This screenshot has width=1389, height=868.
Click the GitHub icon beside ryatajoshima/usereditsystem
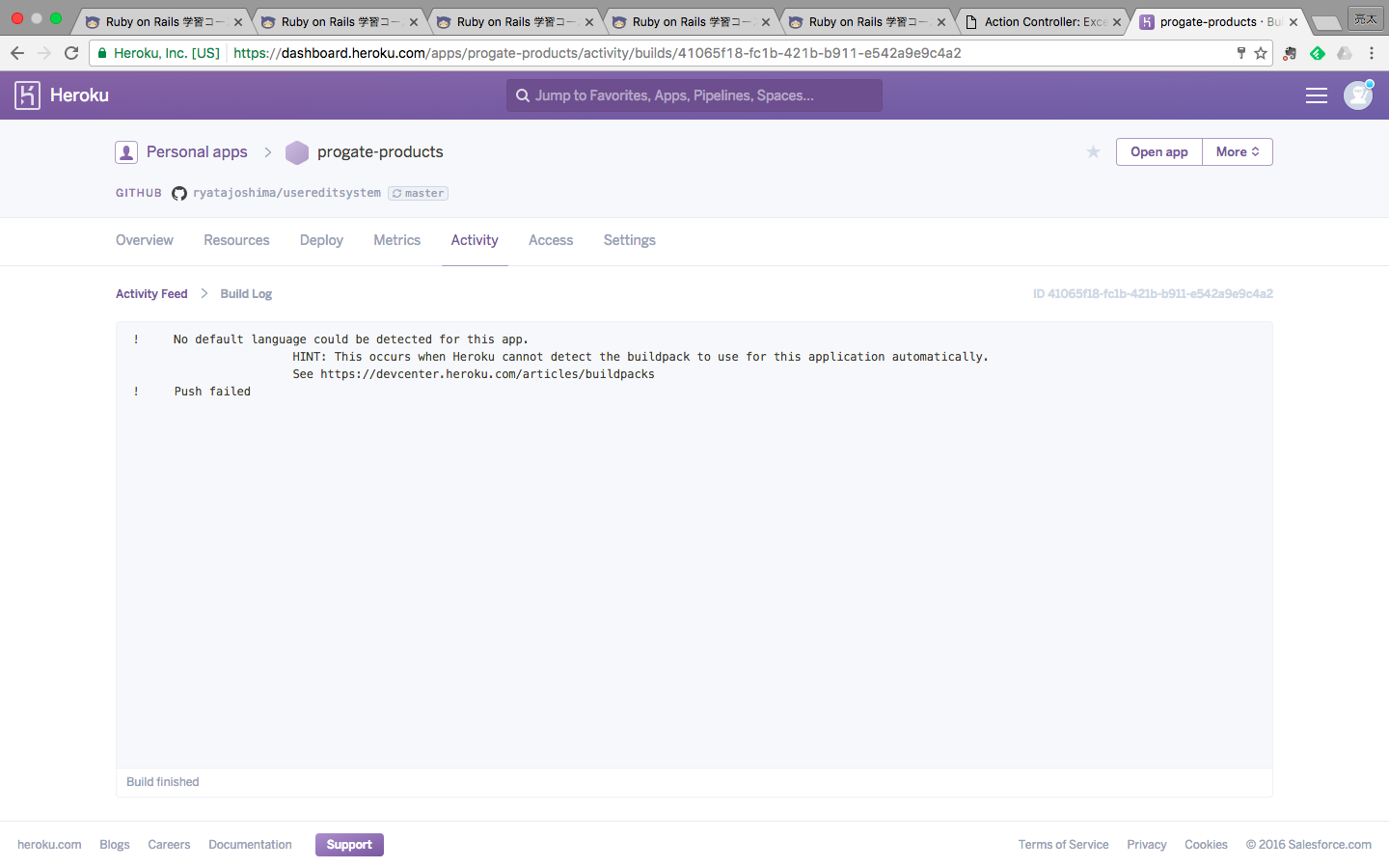[179, 193]
